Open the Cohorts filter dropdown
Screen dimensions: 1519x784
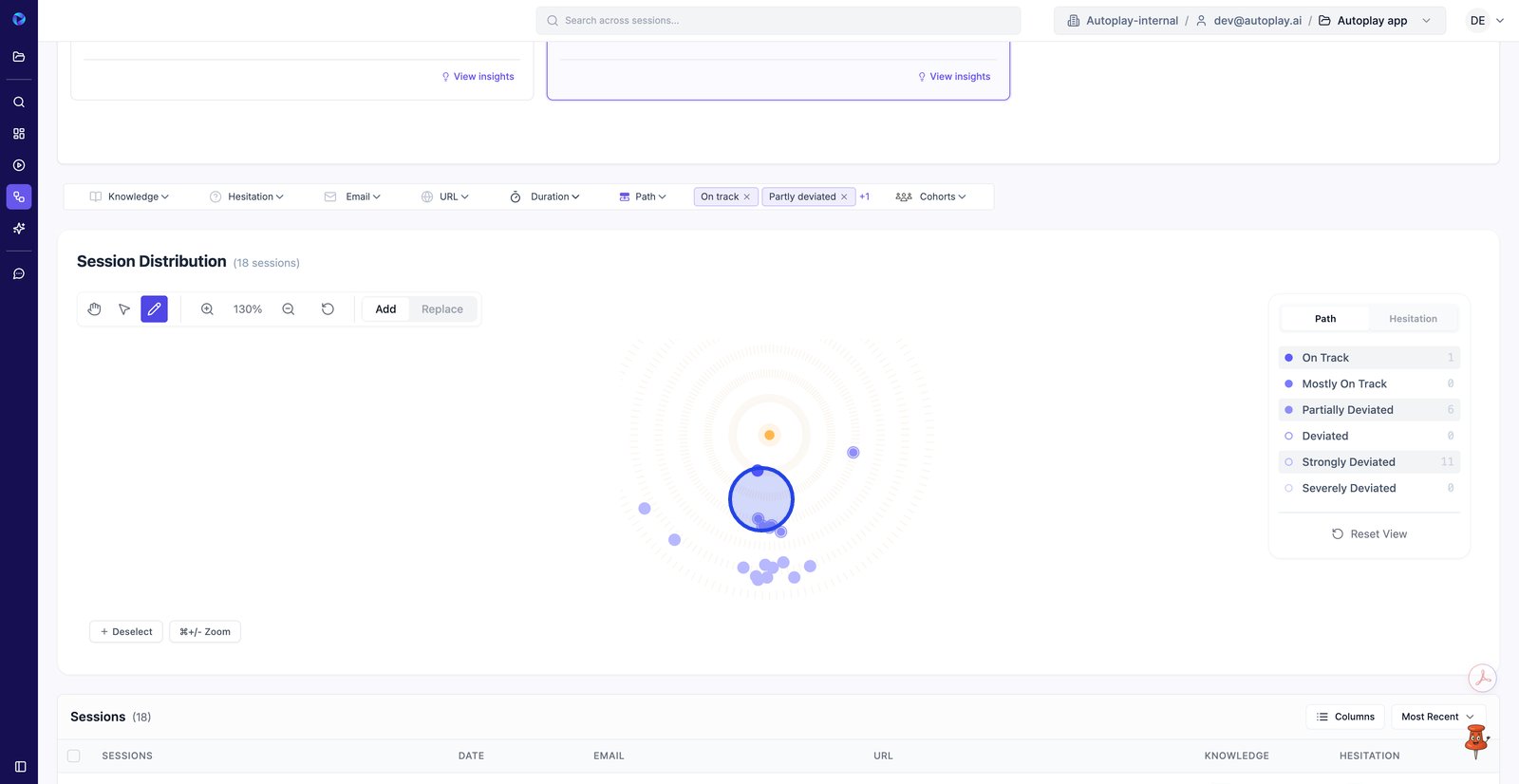(x=930, y=196)
